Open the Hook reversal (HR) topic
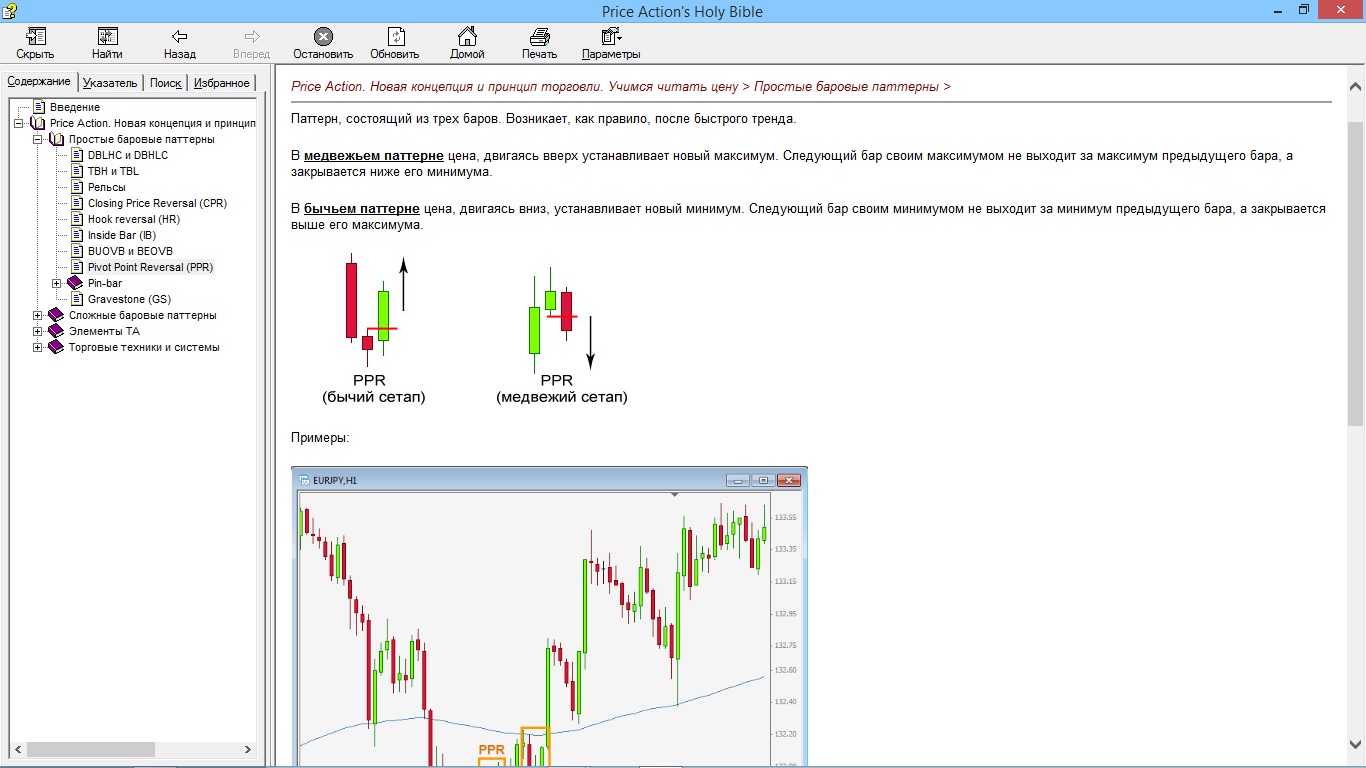 (134, 219)
